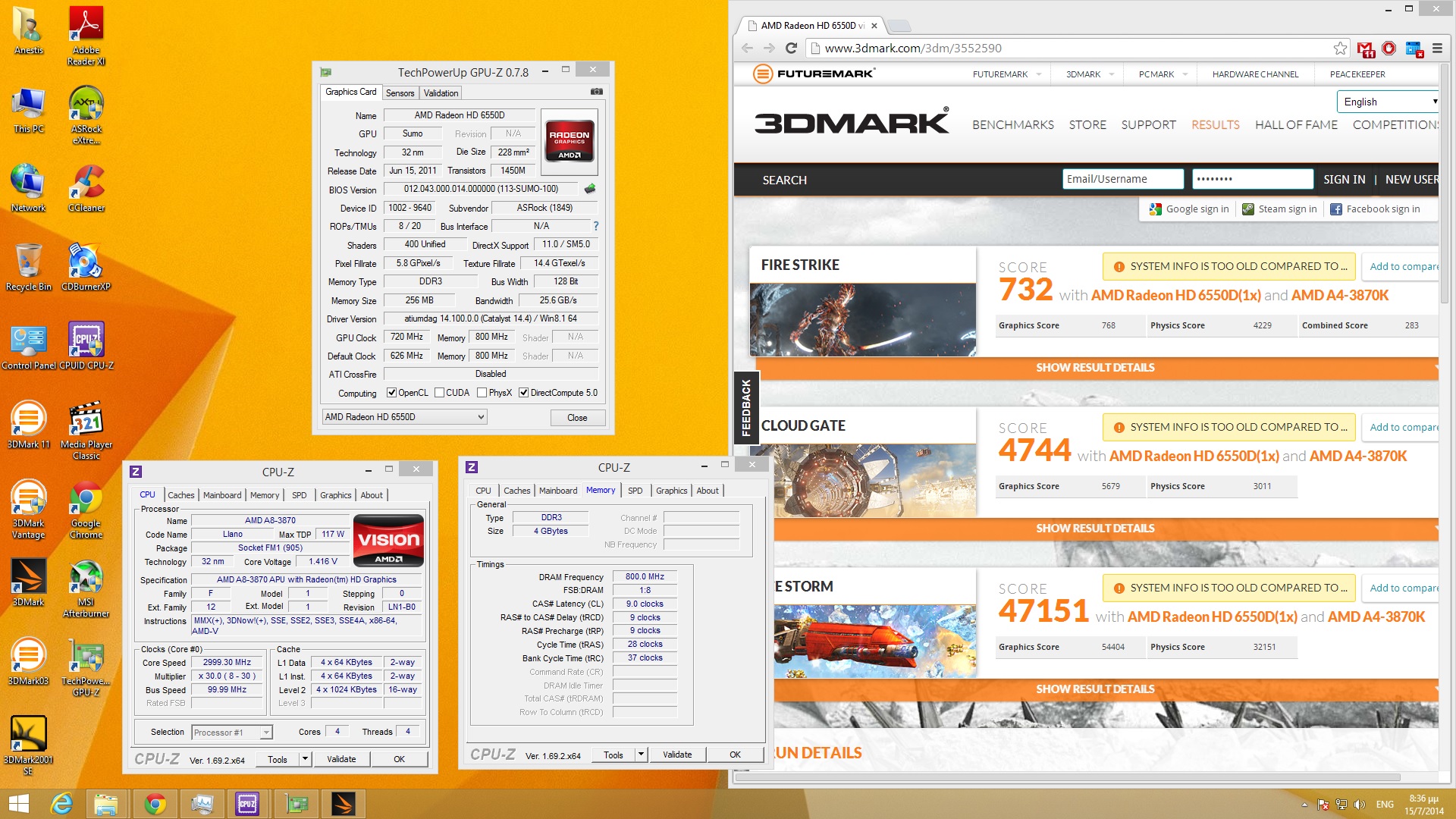1456x819 pixels.
Task: Open the CCleaner desktop shortcut
Action: click(x=86, y=188)
